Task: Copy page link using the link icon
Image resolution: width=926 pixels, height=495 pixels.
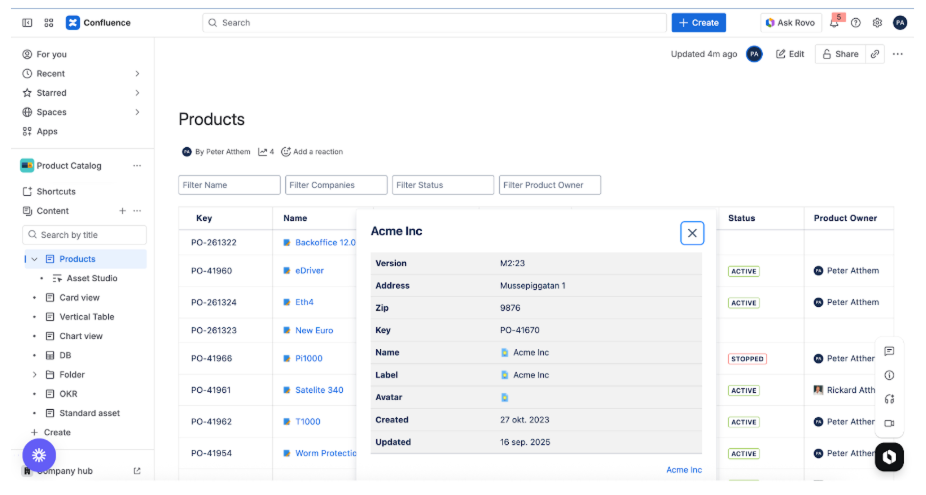Action: (875, 54)
